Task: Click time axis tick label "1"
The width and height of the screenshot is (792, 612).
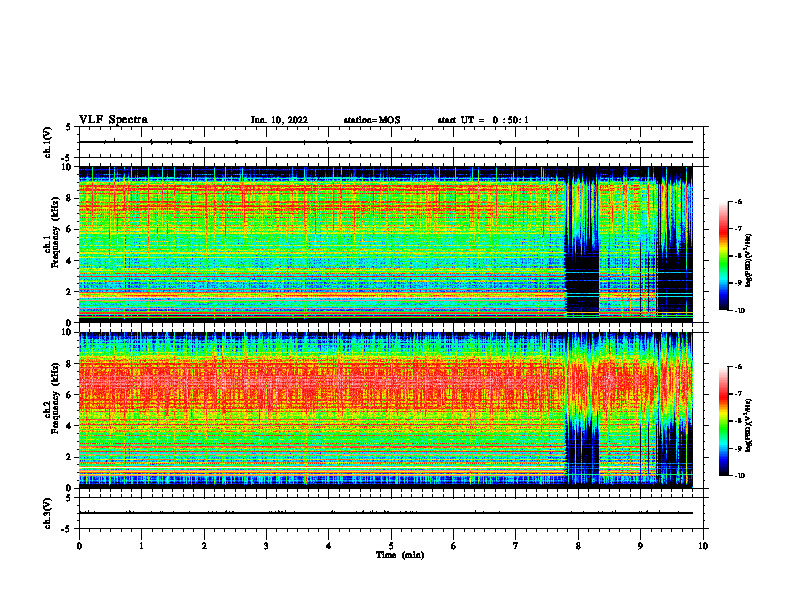Action: [141, 546]
